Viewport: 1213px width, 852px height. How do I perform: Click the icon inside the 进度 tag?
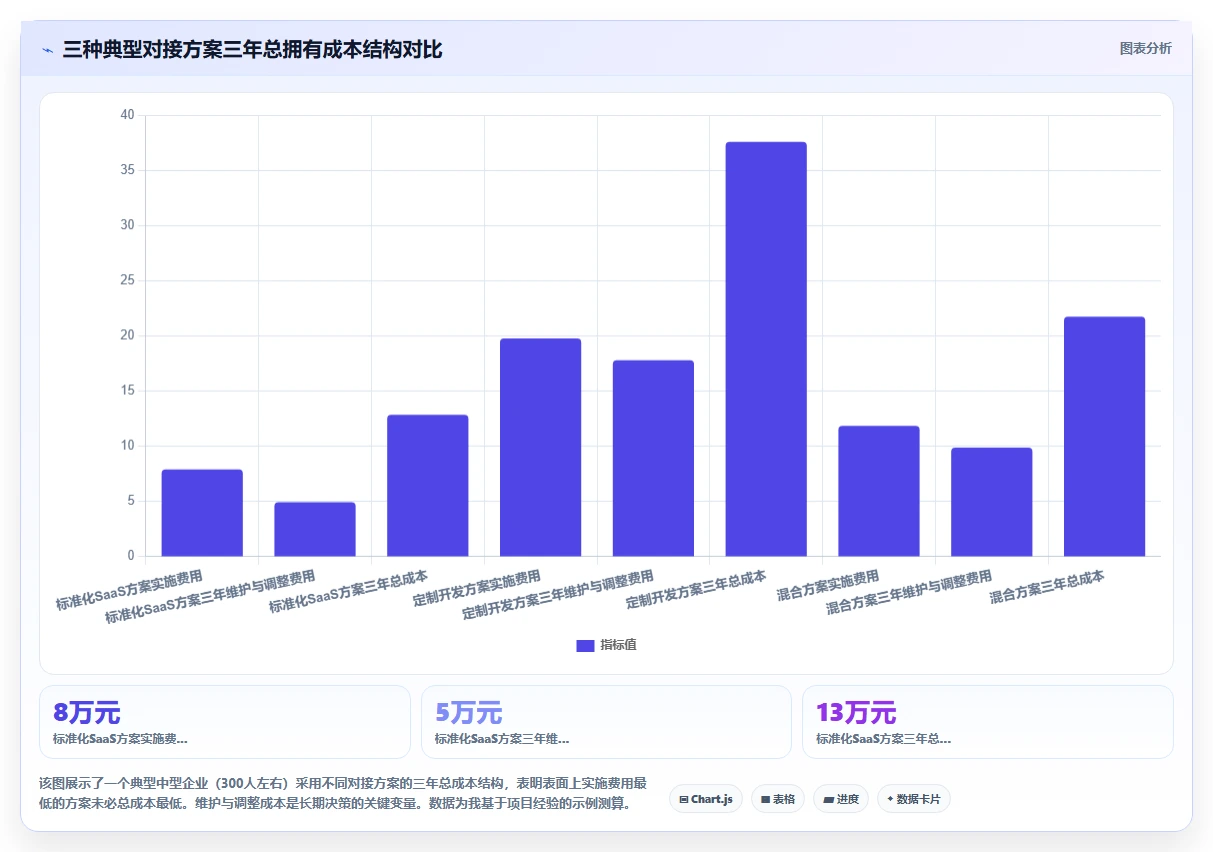829,799
